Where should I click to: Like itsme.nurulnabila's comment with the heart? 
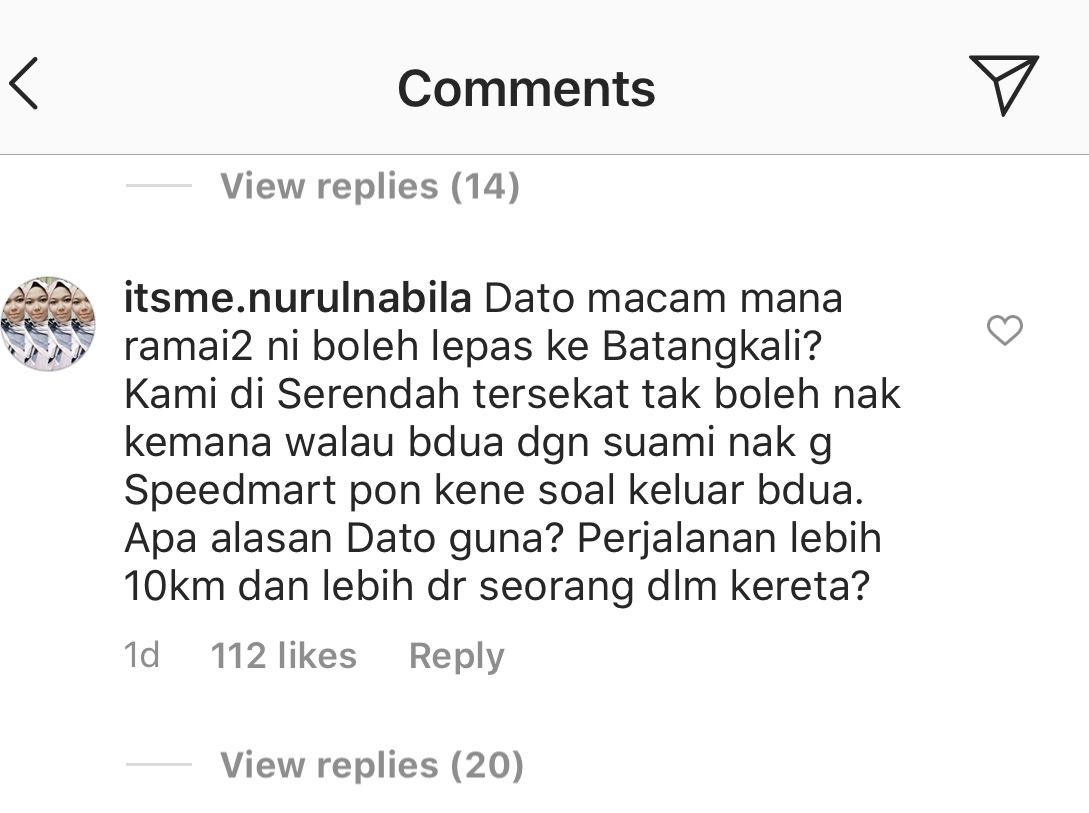pyautogui.click(x=1005, y=330)
